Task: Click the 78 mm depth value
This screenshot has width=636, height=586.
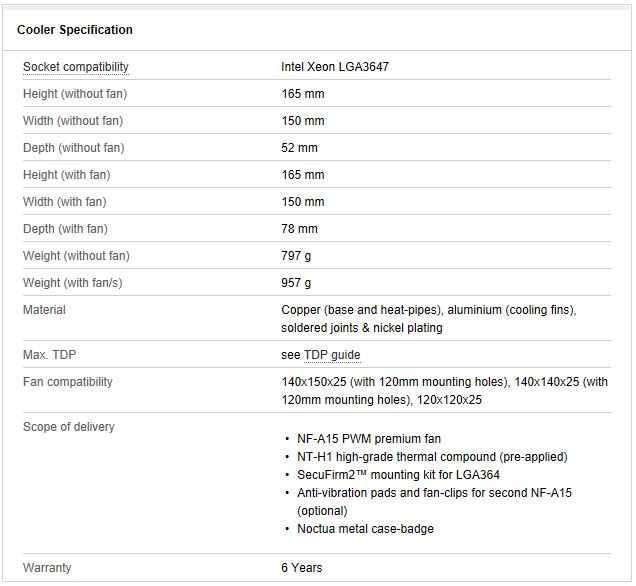Action: (299, 229)
